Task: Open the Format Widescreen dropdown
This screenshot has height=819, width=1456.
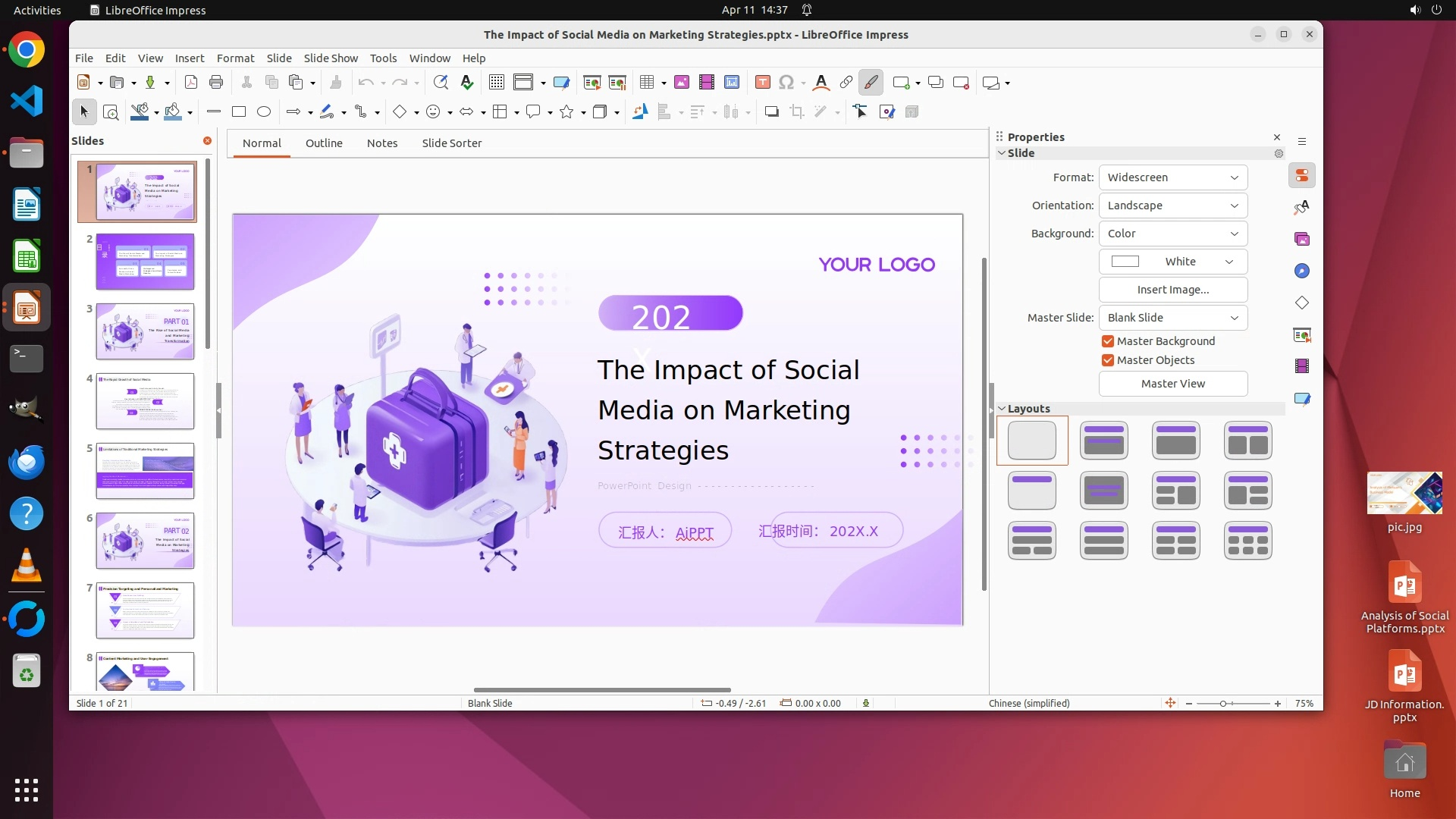Action: (x=1172, y=177)
